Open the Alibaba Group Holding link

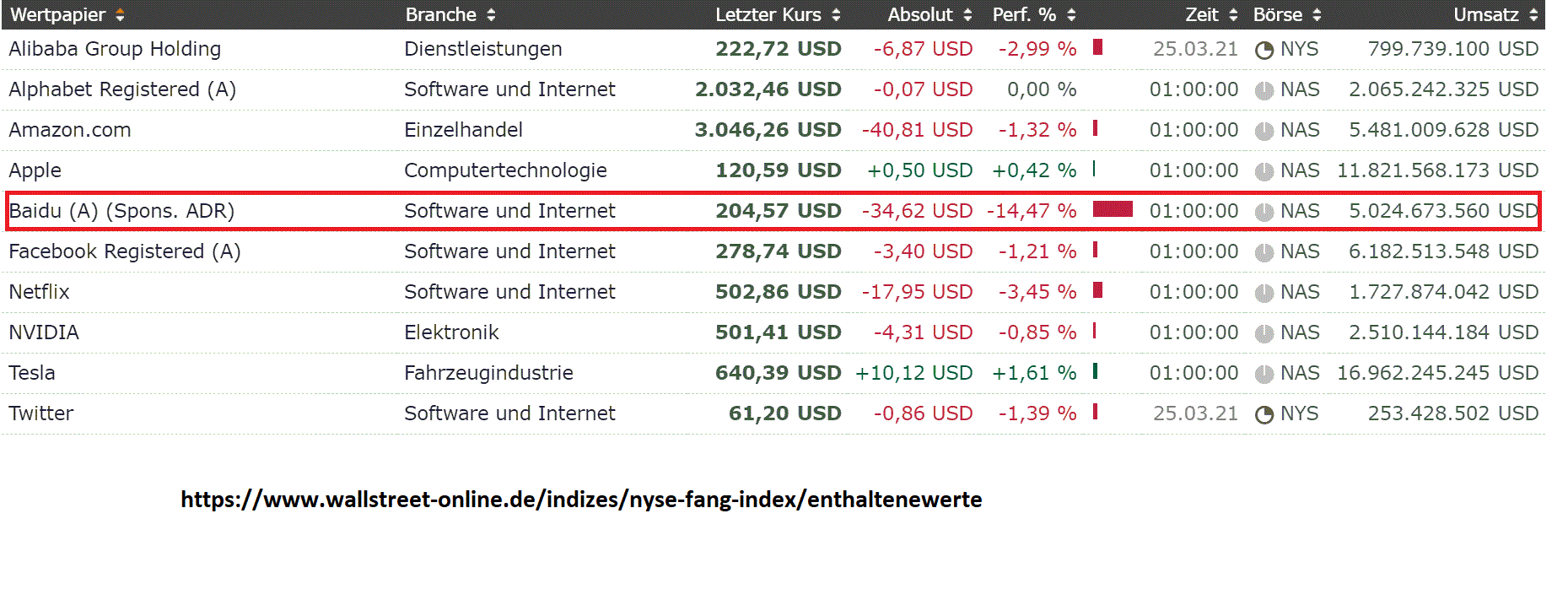click(115, 49)
